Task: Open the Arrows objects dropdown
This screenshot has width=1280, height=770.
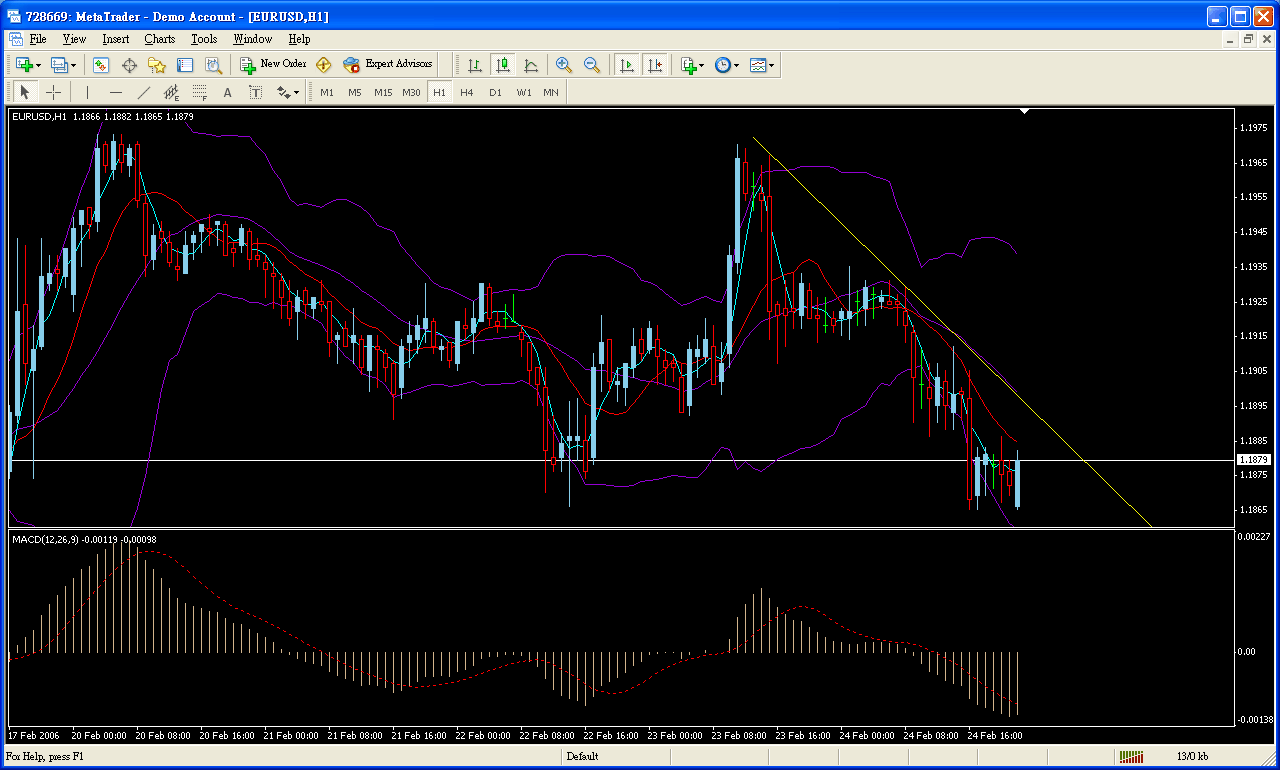Action: (288, 92)
